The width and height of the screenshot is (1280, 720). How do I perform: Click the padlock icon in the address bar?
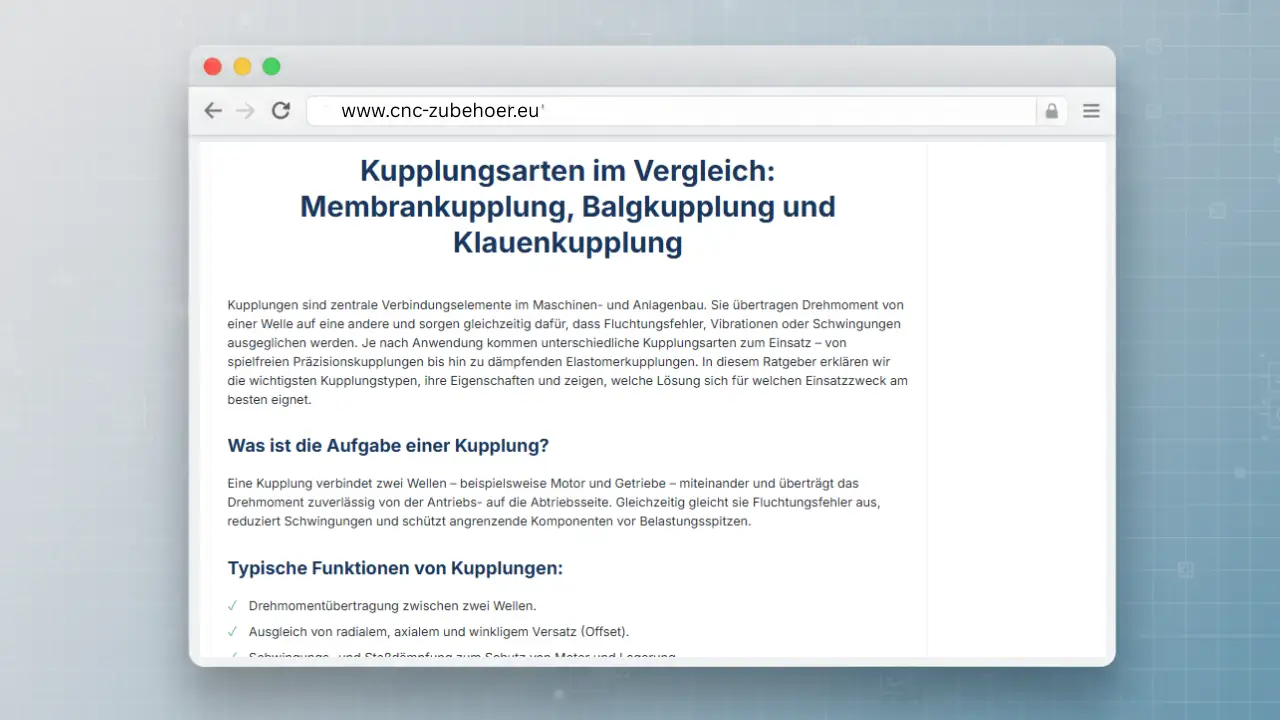(x=1052, y=111)
